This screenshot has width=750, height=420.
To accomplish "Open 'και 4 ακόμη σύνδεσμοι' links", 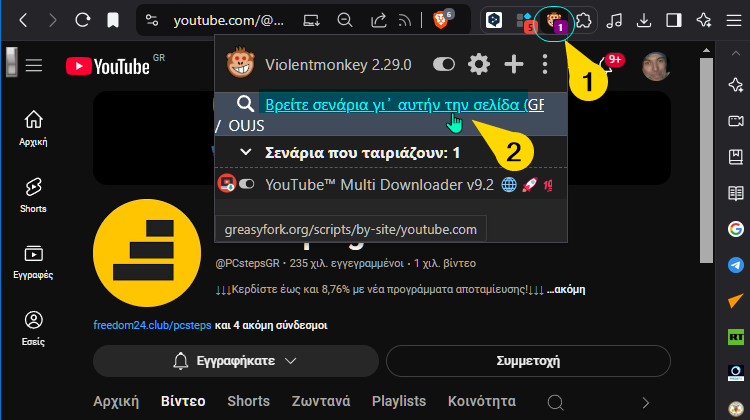I will pos(271,325).
